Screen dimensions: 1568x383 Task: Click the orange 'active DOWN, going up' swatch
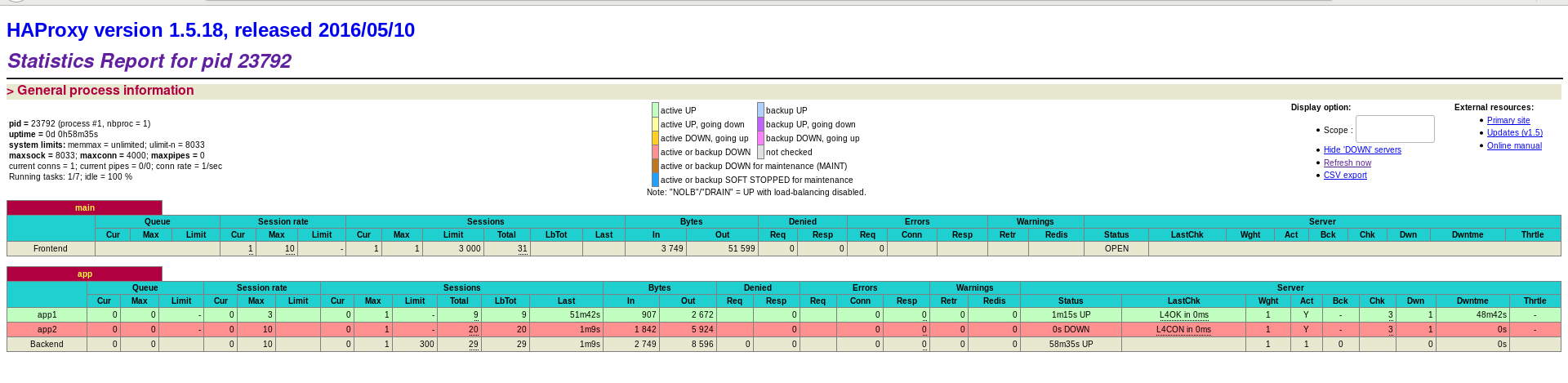tap(655, 138)
